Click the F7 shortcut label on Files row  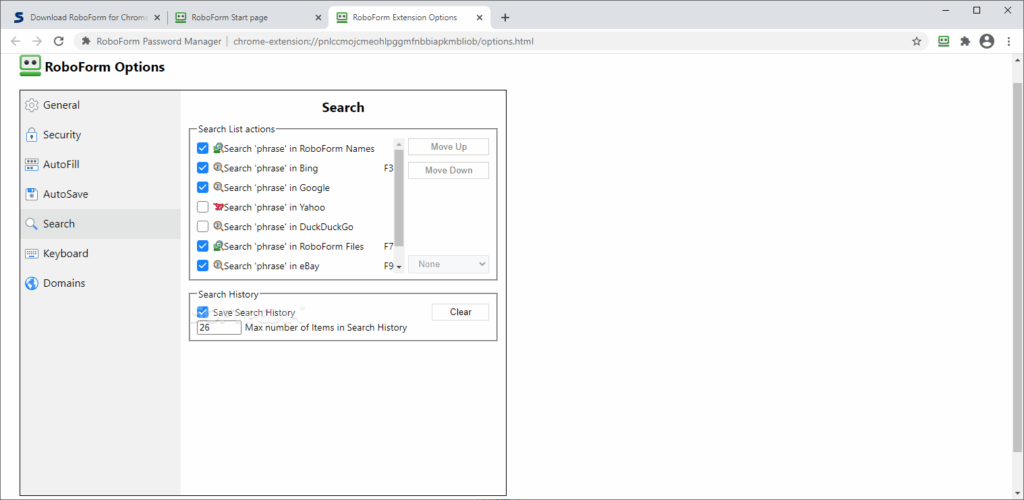coord(389,246)
